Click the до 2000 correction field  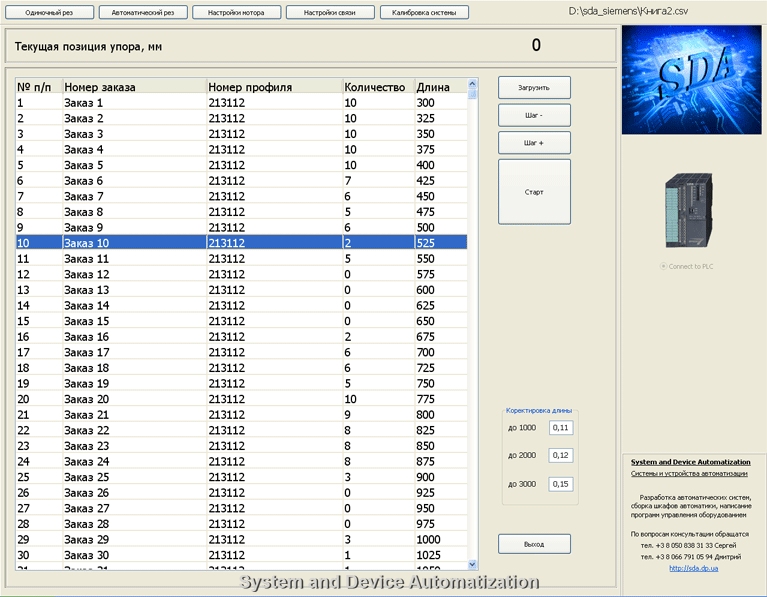tap(560, 456)
